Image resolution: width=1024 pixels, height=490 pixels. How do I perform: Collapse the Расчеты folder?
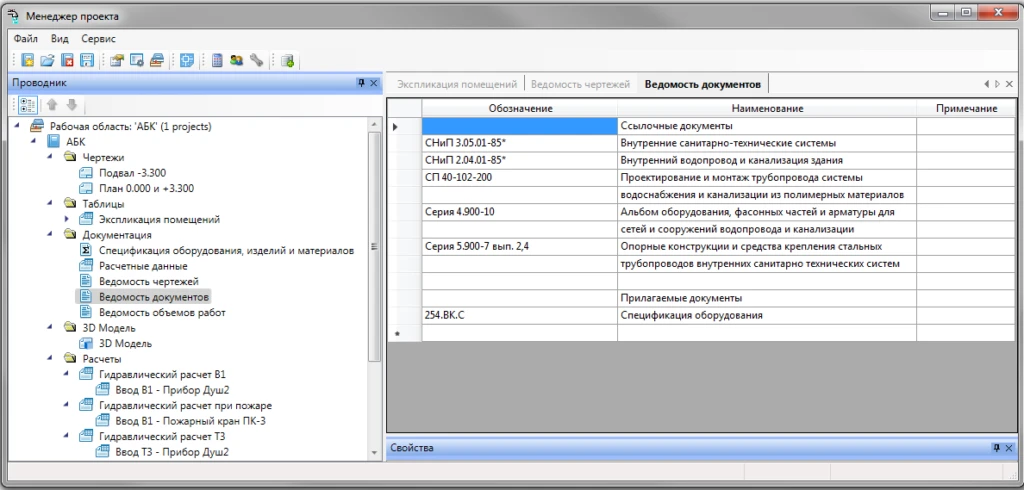tap(52, 359)
